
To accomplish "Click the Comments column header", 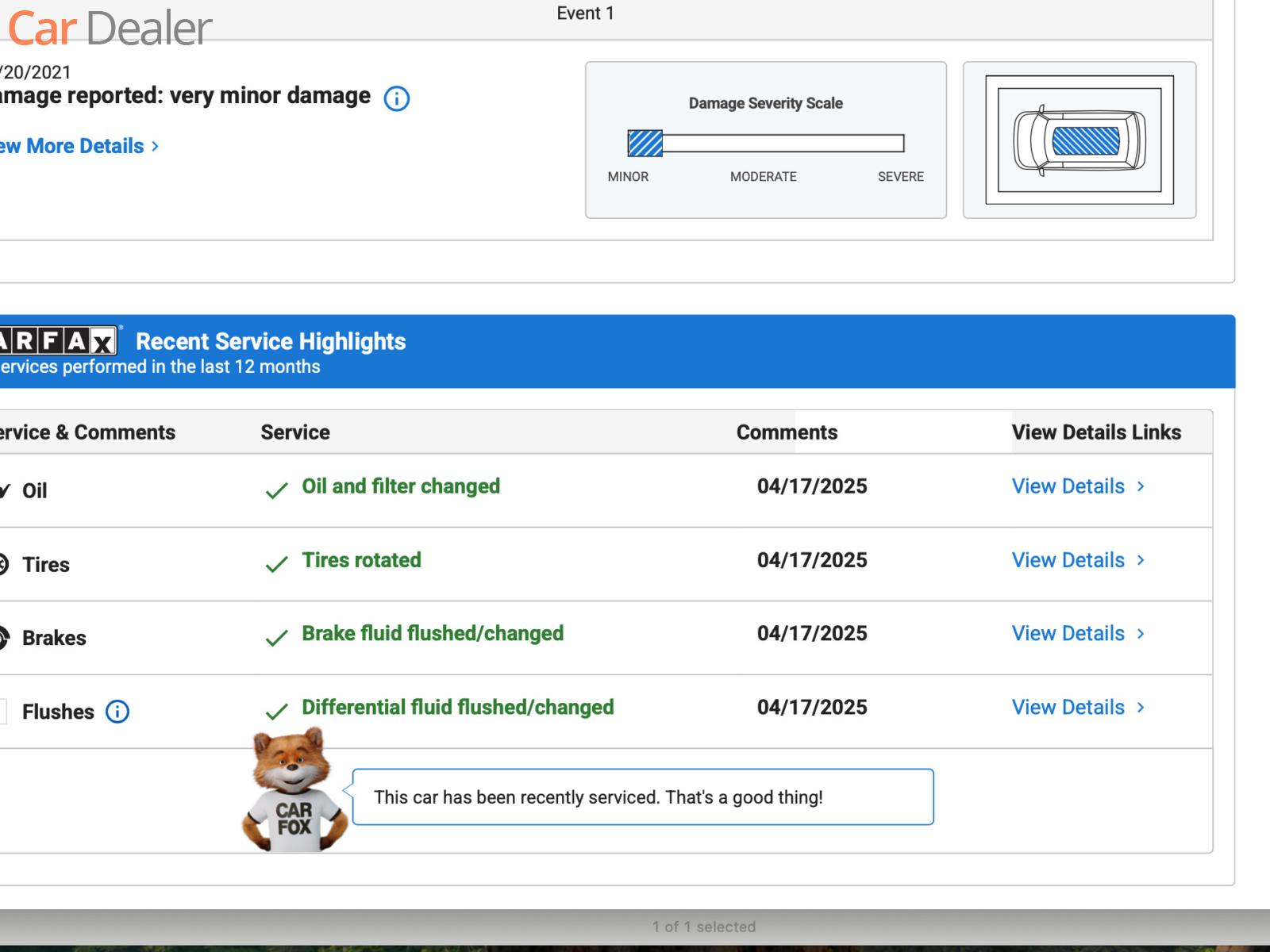I will coord(787,432).
